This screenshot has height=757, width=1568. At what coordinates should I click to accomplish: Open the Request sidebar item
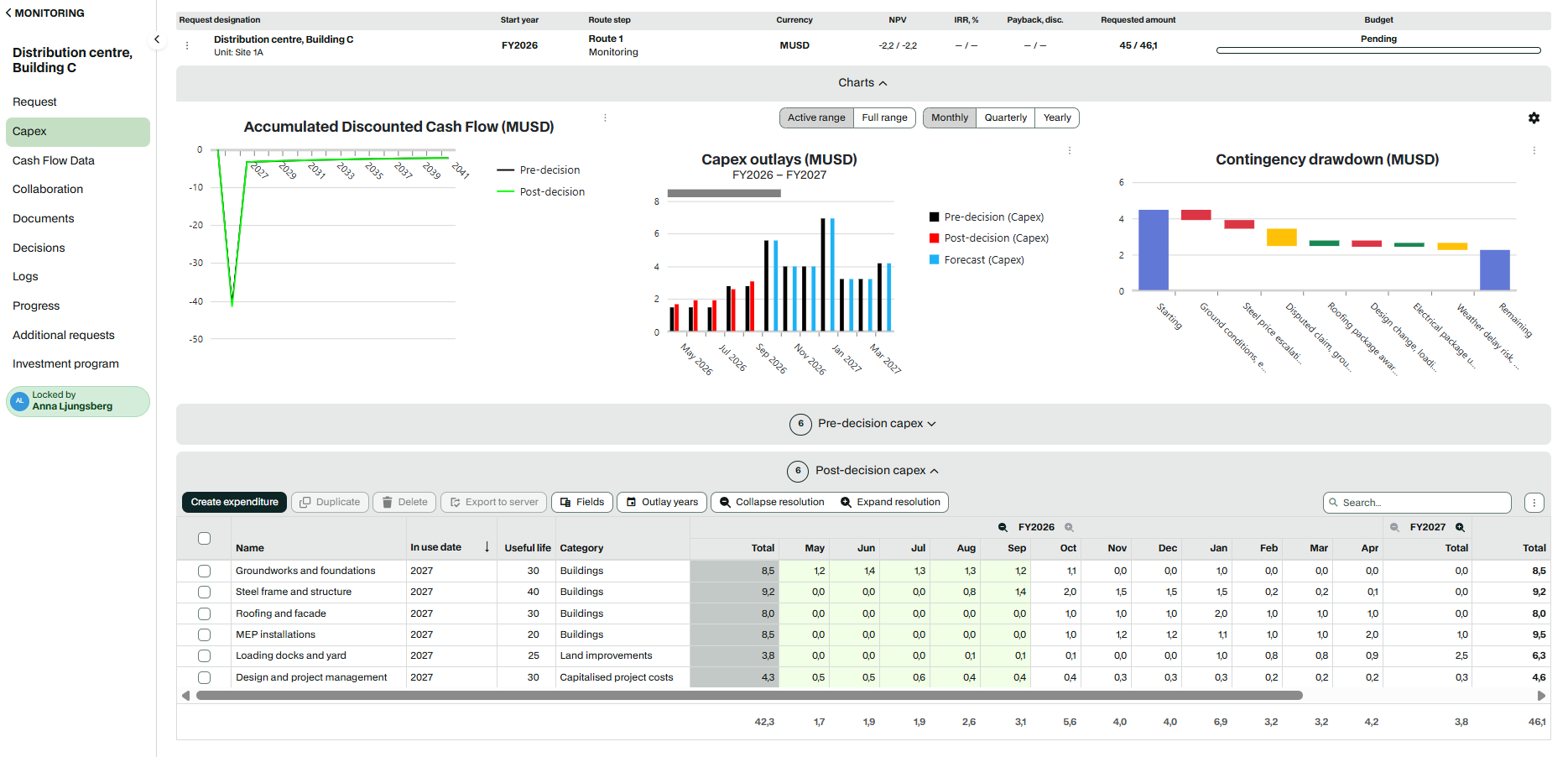click(x=34, y=102)
